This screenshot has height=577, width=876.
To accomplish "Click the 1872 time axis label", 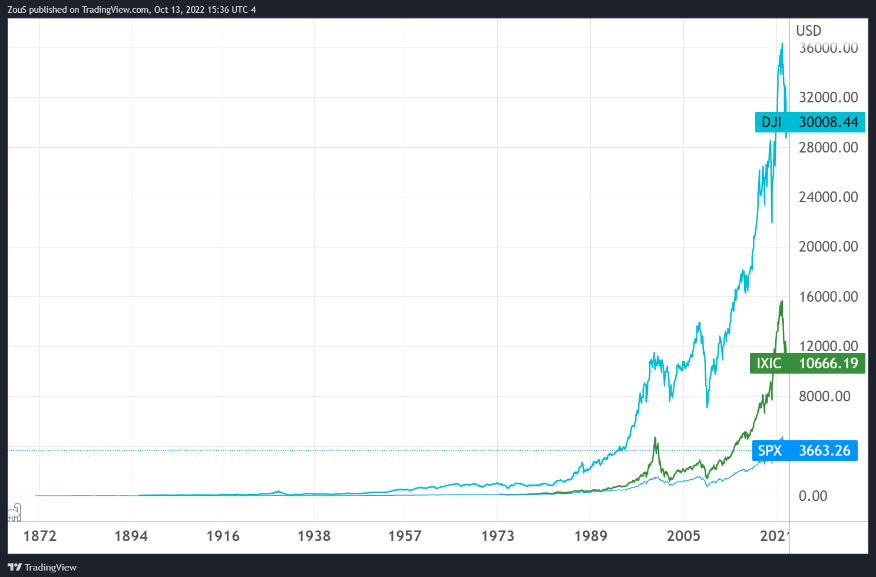I will [x=40, y=536].
